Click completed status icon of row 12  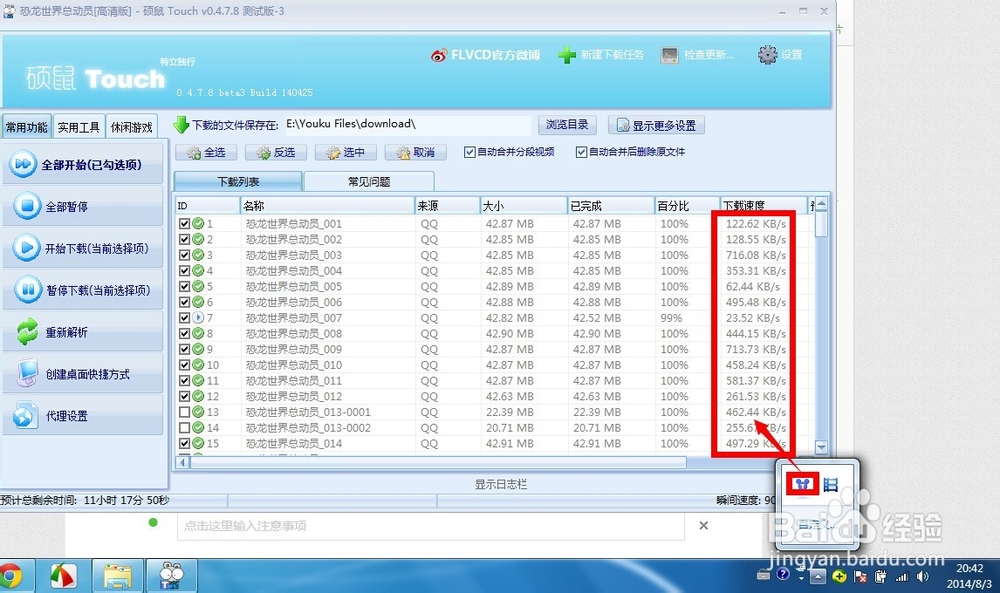click(198, 396)
